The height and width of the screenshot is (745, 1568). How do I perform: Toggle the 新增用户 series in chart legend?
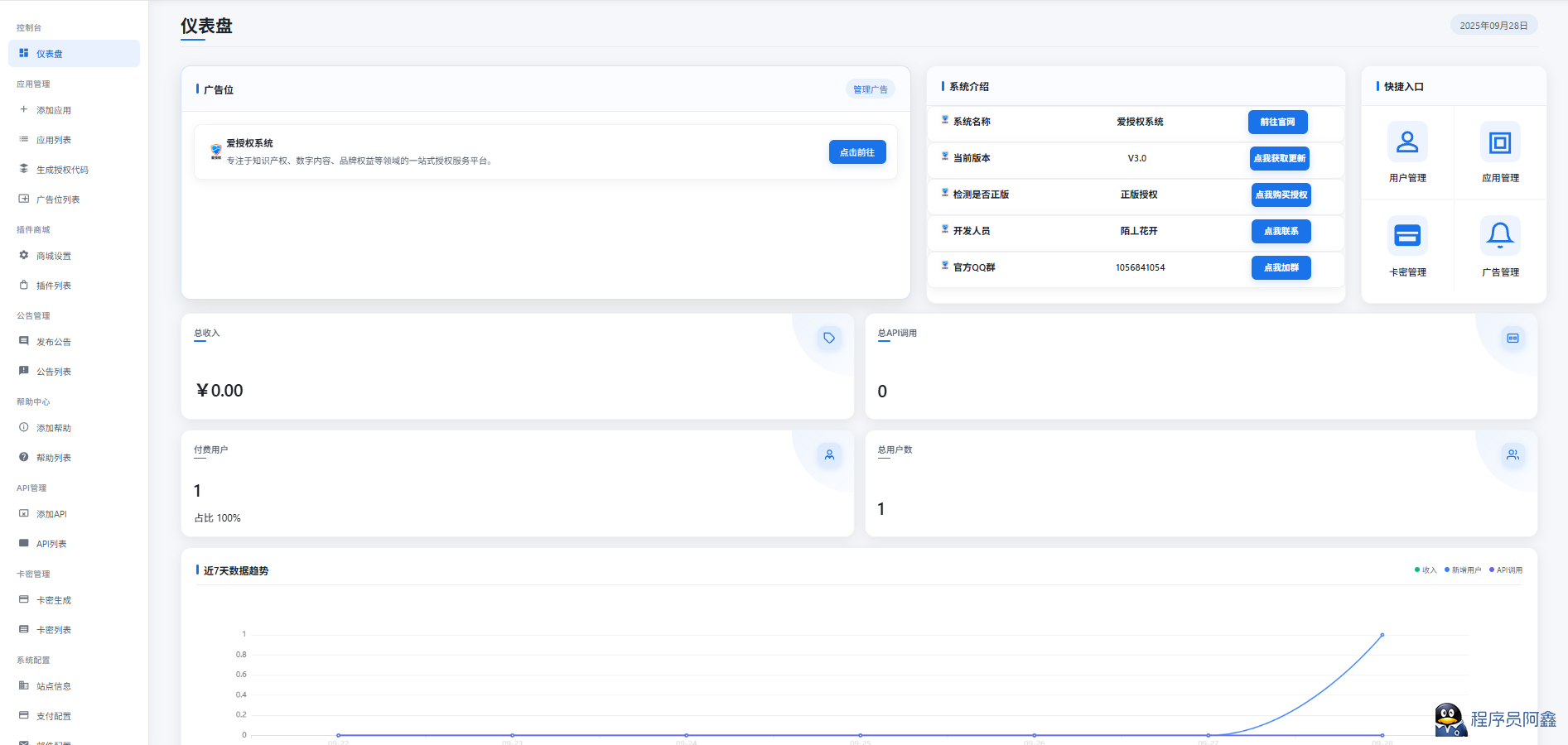[x=1463, y=570]
